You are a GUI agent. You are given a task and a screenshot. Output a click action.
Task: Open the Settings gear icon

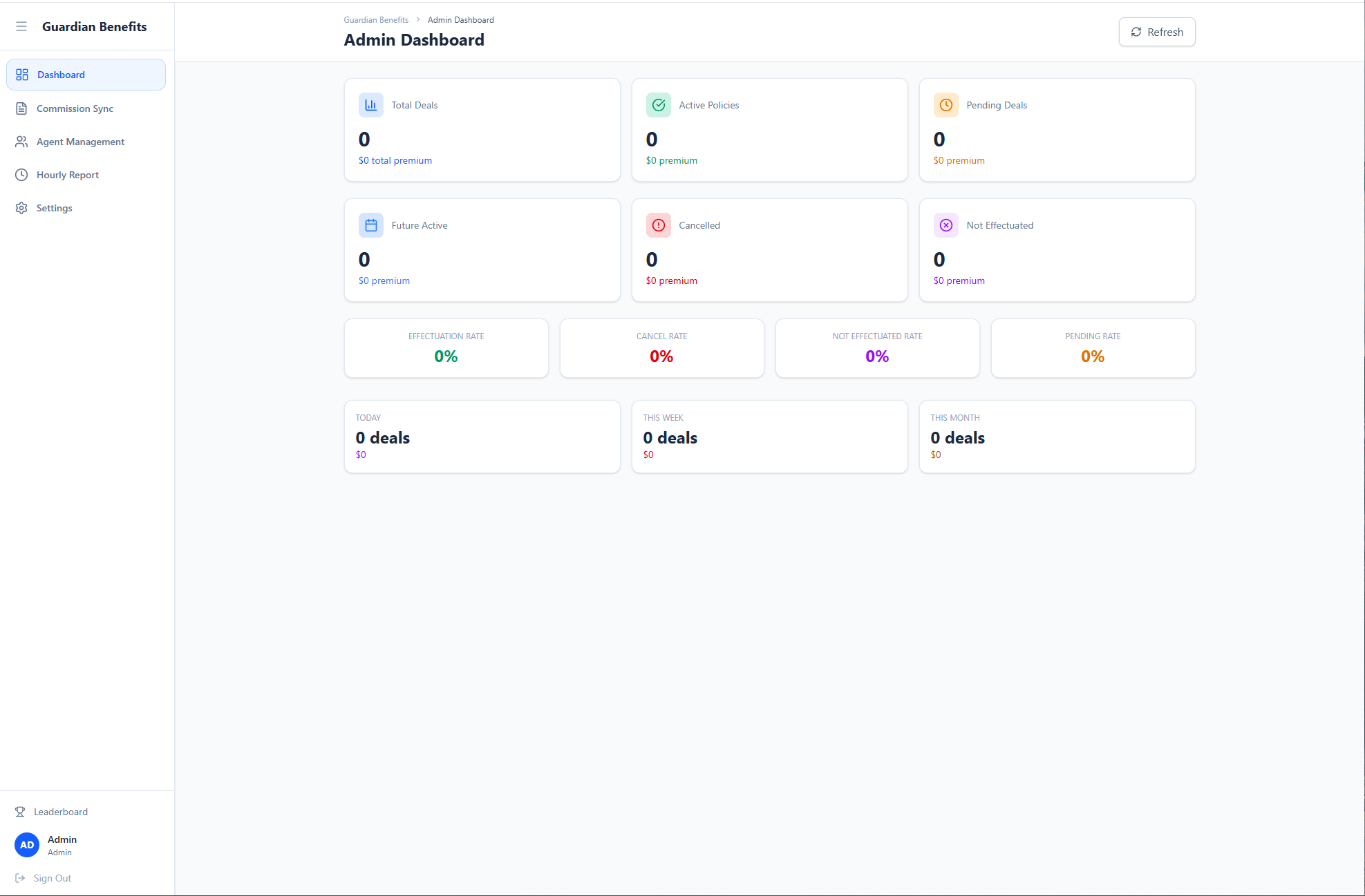tap(21, 207)
